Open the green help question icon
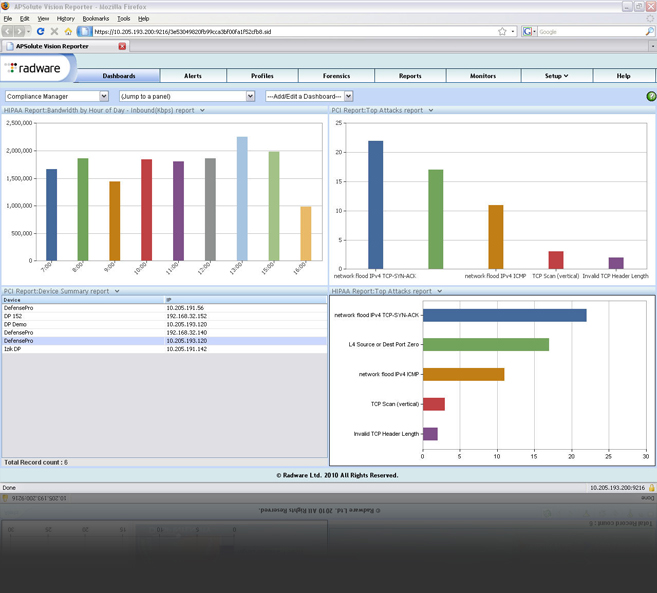 (651, 96)
